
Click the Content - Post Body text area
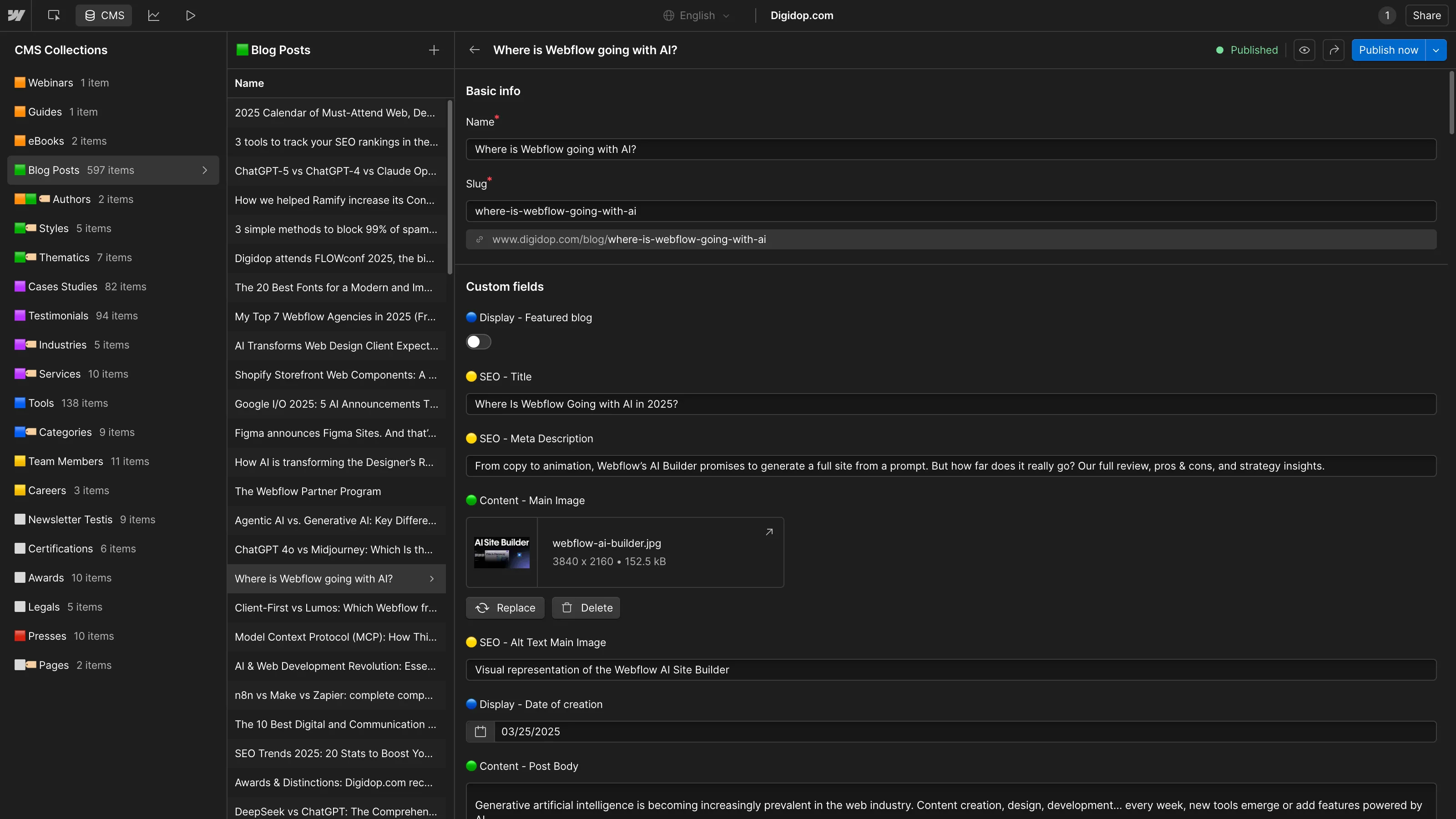(x=950, y=801)
